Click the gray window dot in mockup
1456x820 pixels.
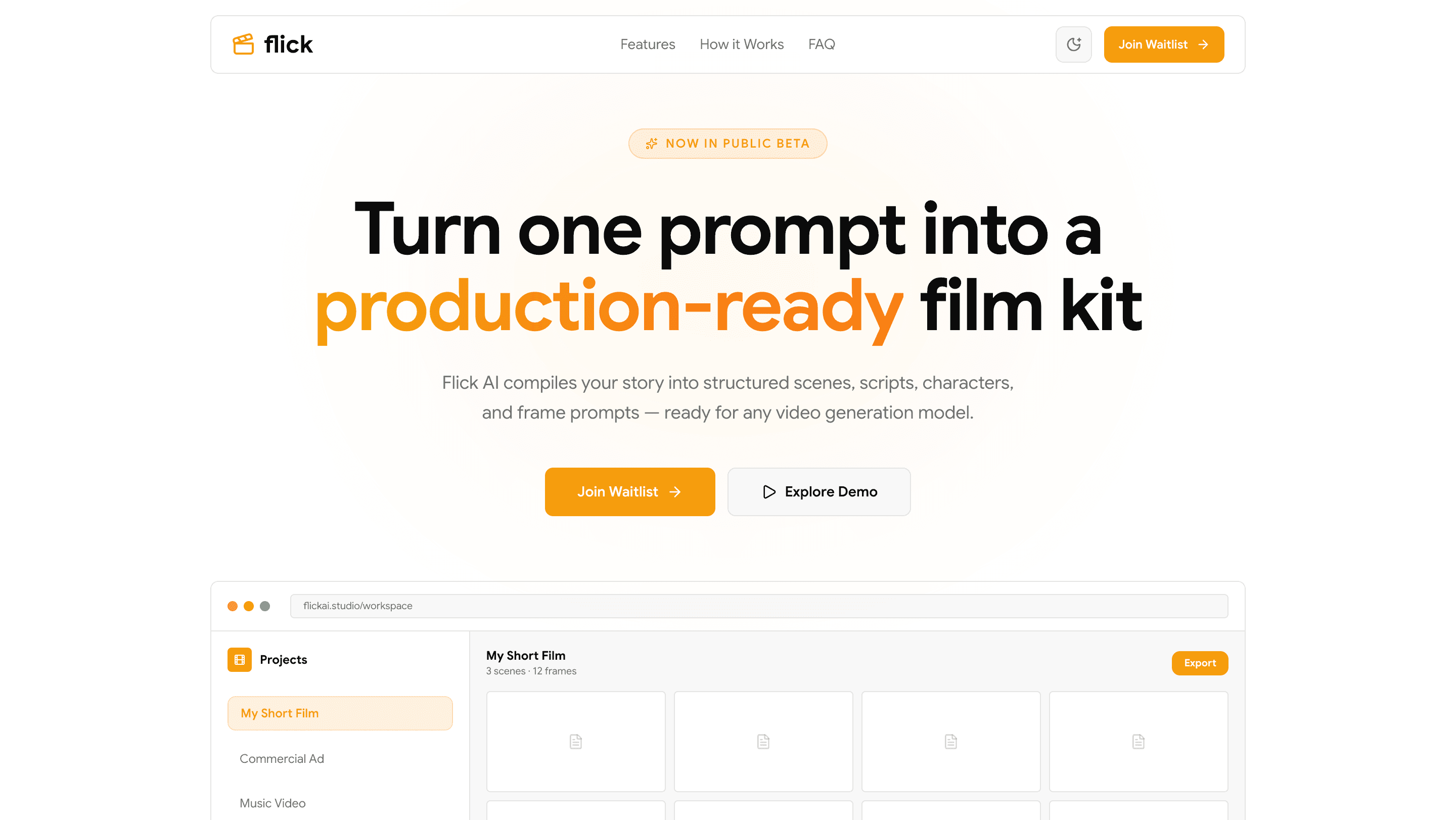pyautogui.click(x=264, y=606)
